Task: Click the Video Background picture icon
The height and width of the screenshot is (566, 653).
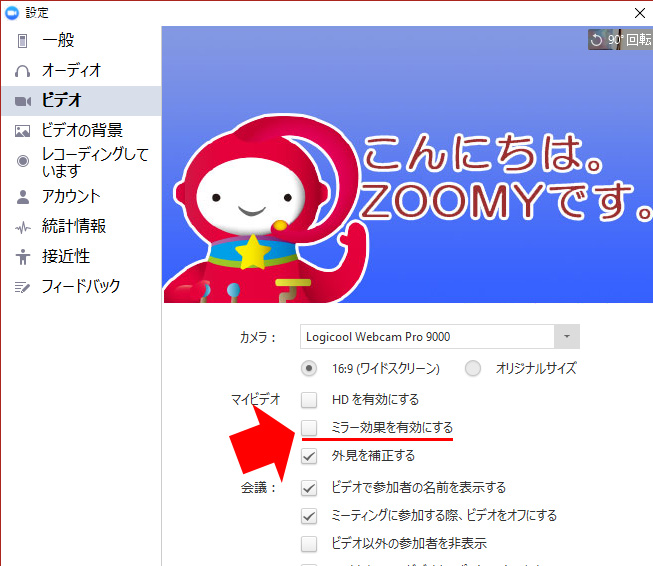Action: (x=22, y=131)
